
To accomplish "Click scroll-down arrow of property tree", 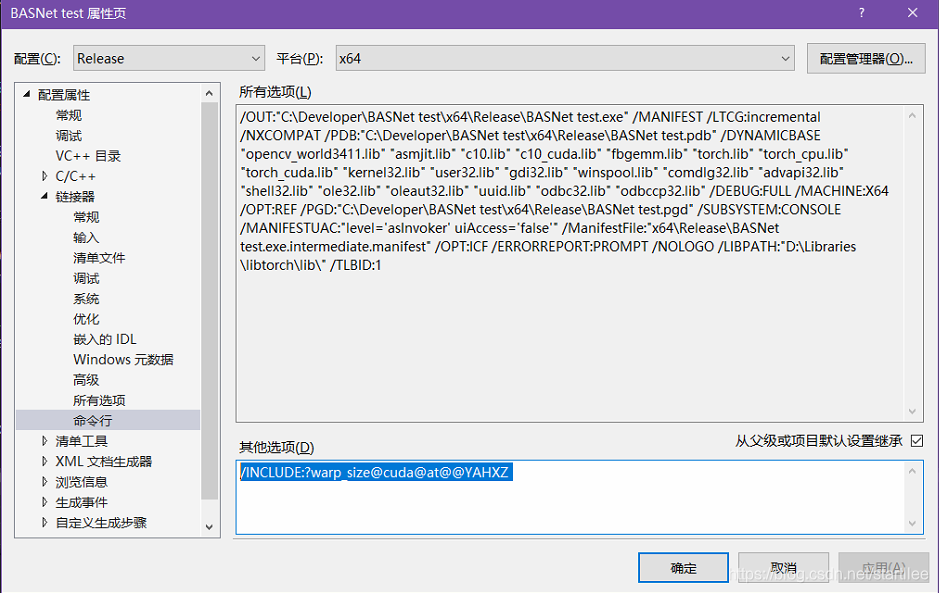I will click(x=209, y=527).
